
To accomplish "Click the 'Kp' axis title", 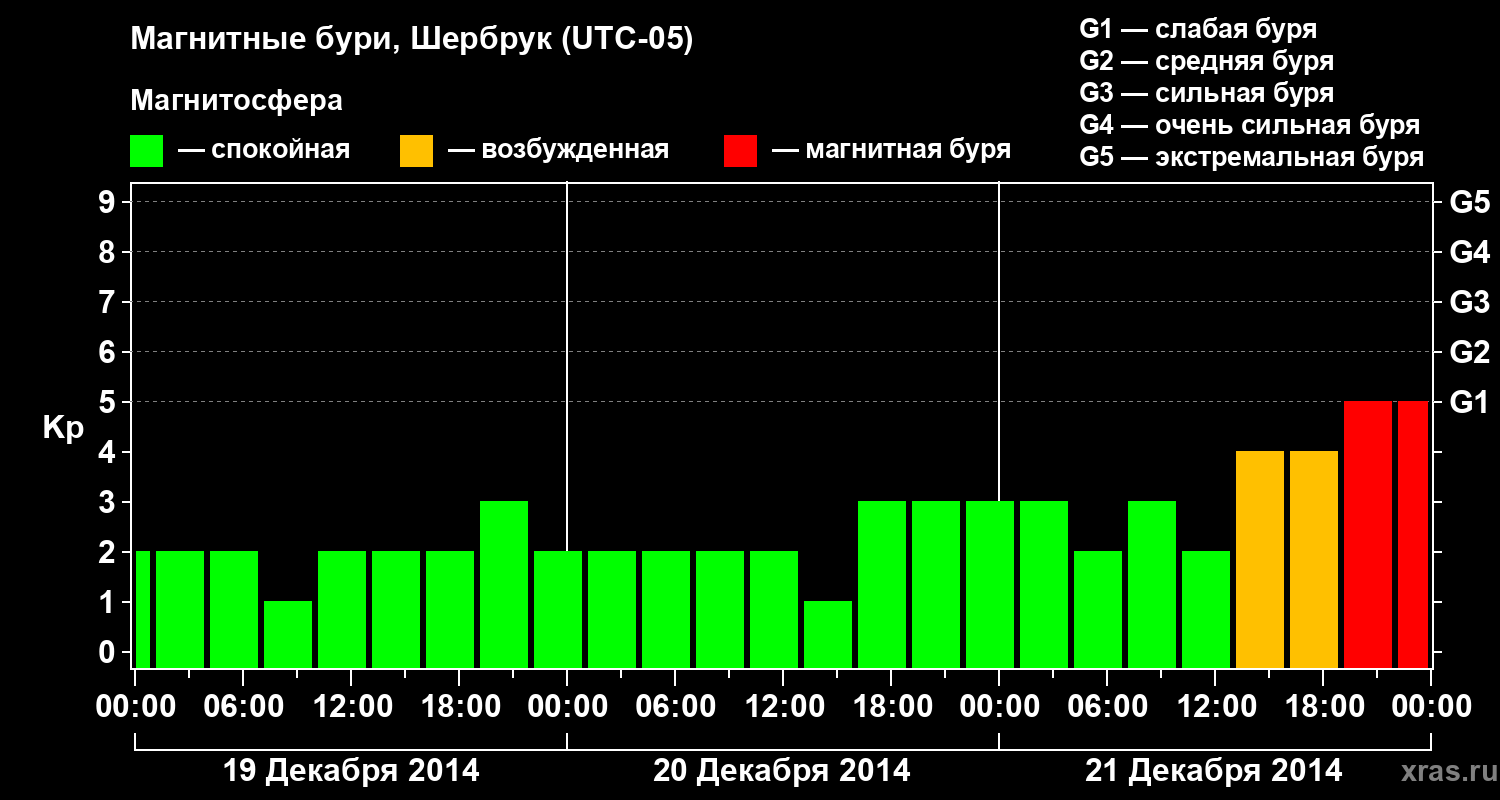I will coord(62,428).
